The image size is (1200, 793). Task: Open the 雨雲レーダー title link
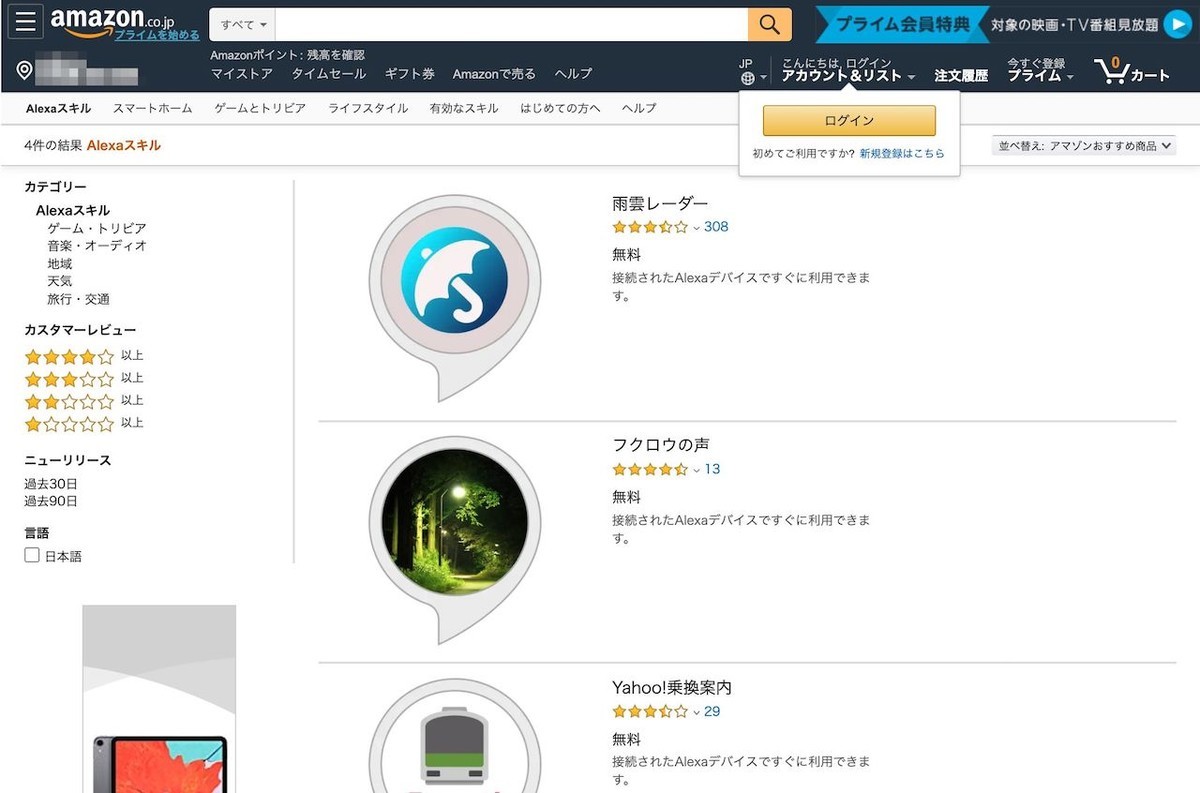pyautogui.click(x=660, y=203)
